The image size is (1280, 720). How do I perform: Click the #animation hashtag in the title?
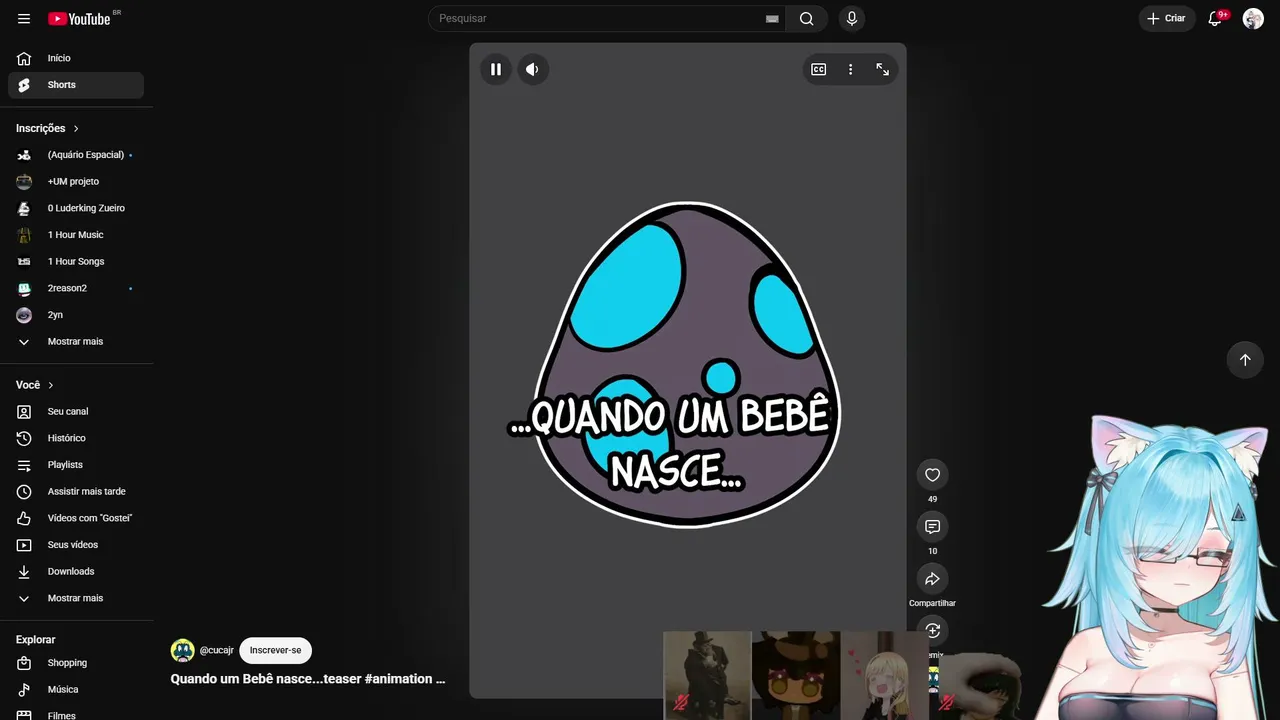pos(398,679)
